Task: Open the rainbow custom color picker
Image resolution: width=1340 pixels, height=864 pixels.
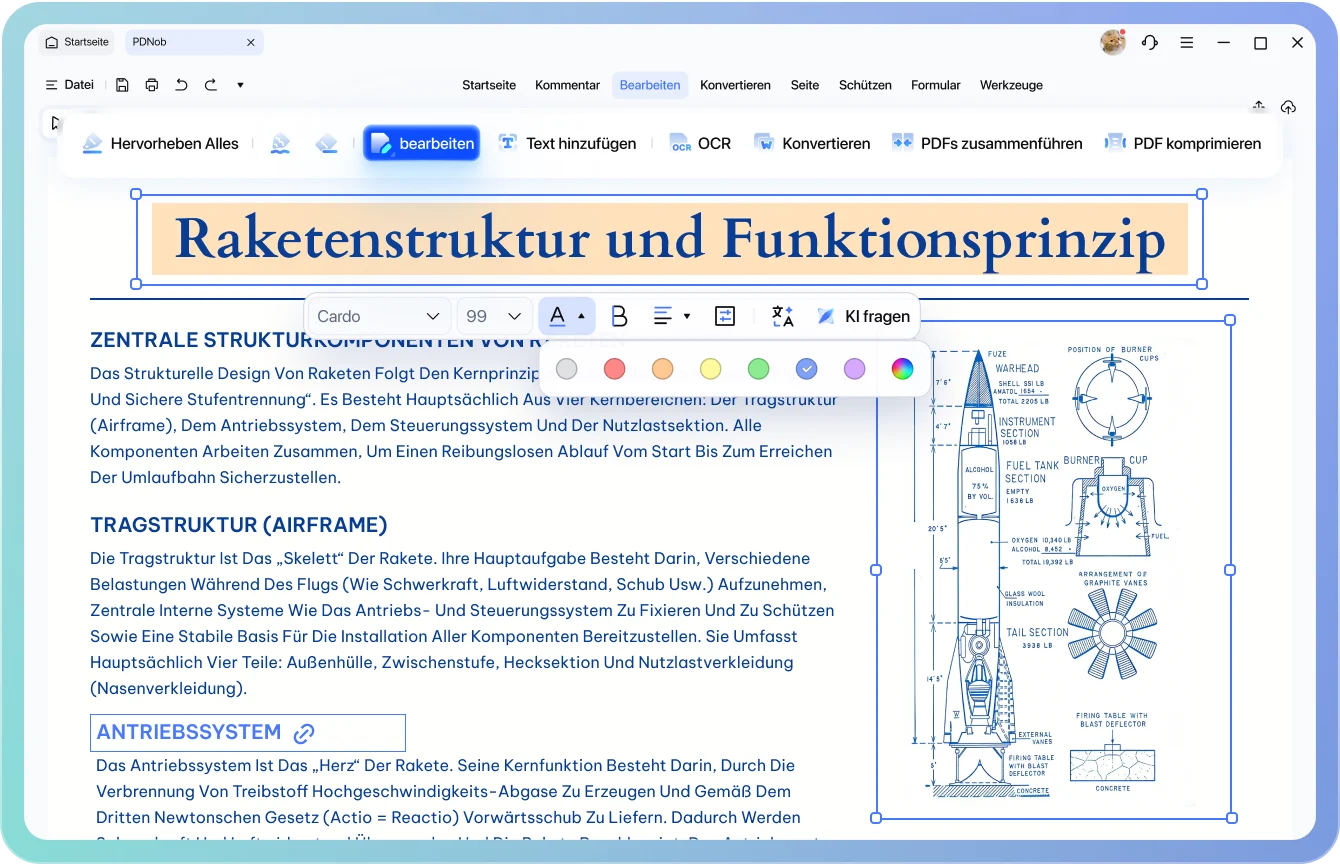Action: (902, 369)
